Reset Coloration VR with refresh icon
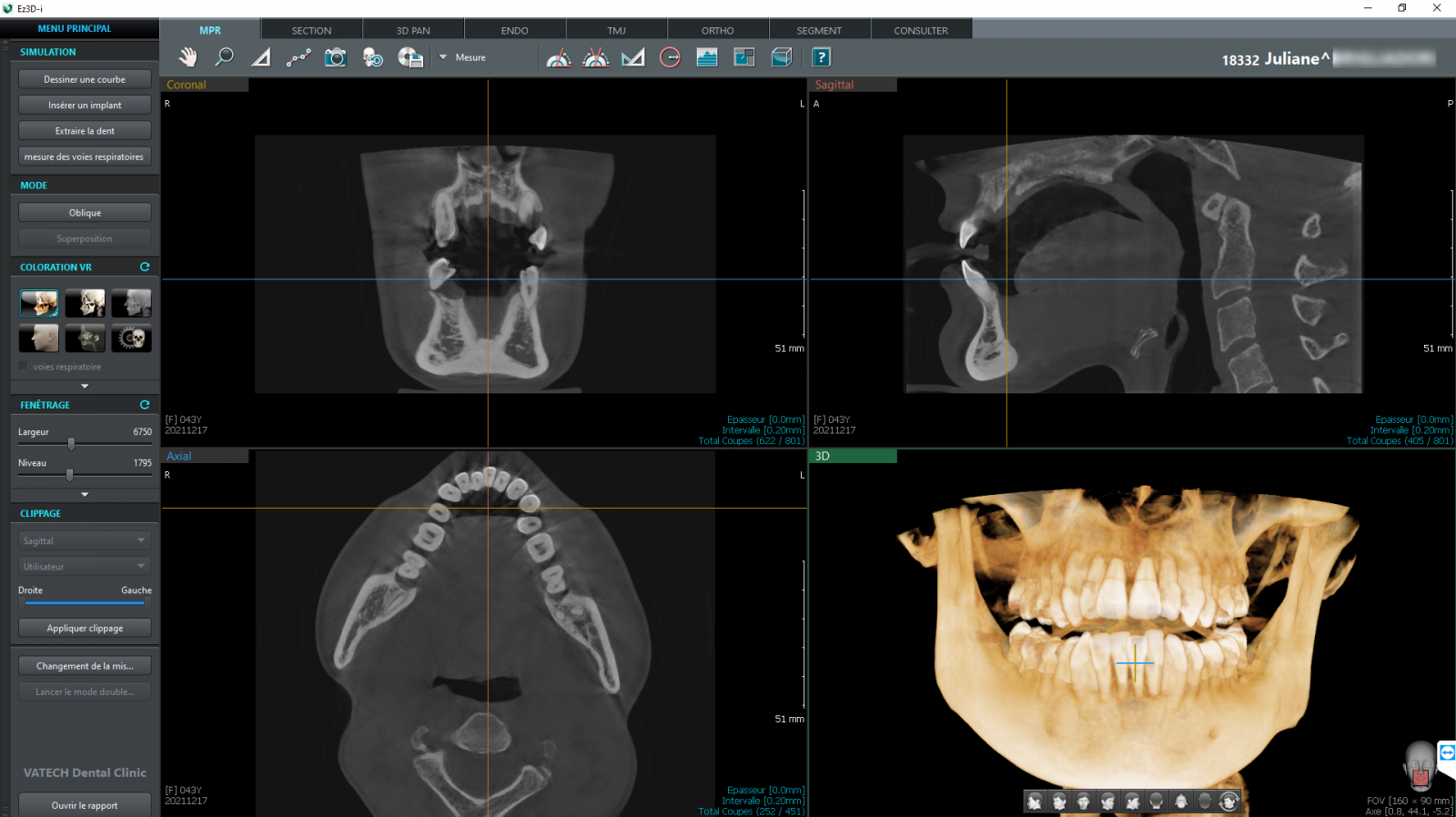The height and width of the screenshot is (817, 1456). pyautogui.click(x=144, y=267)
